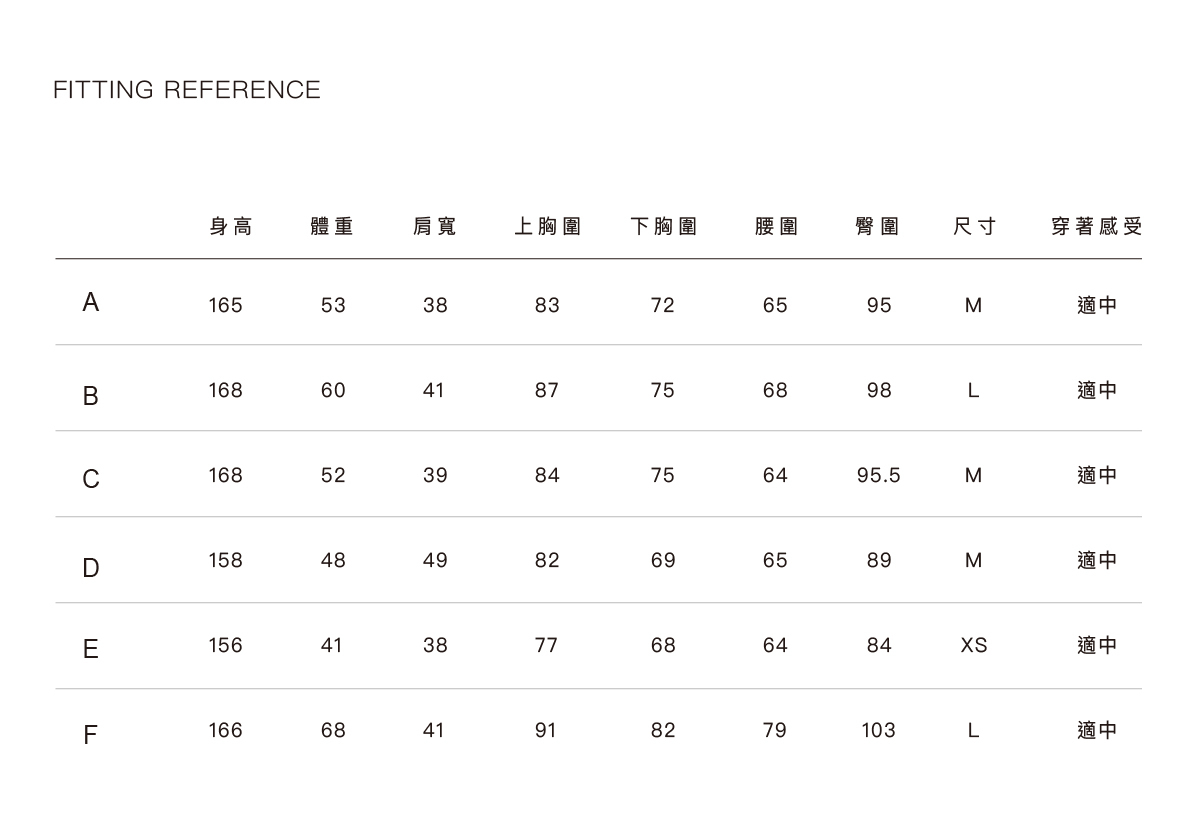This screenshot has height=840, width=1200.
Task: Click row label F
Action: (91, 737)
